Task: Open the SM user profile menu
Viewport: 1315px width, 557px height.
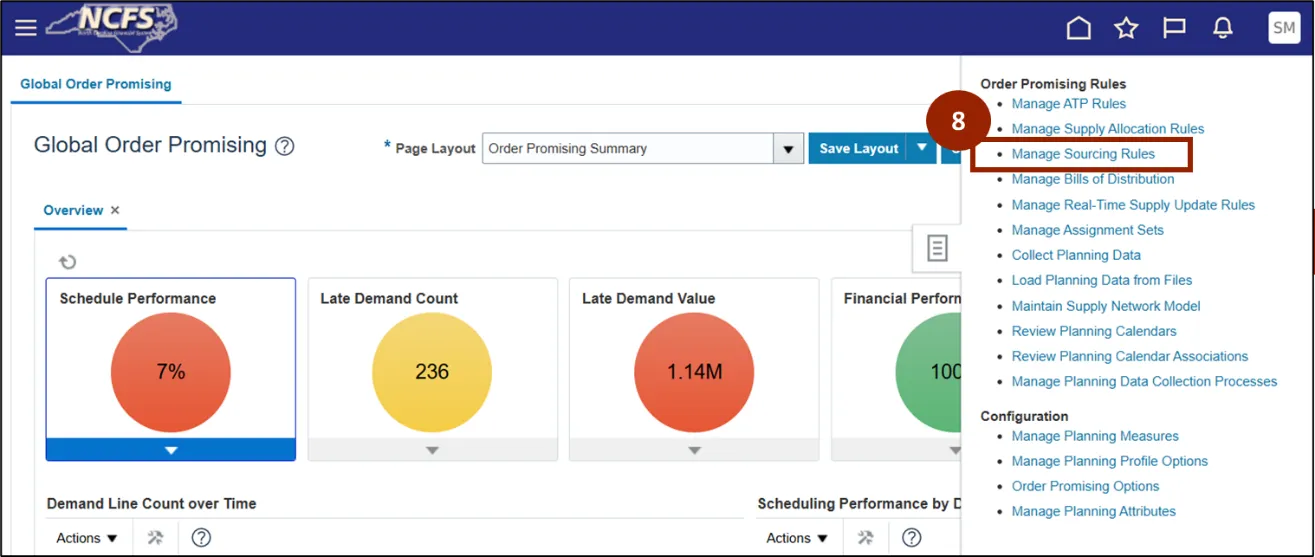Action: 1283,28
